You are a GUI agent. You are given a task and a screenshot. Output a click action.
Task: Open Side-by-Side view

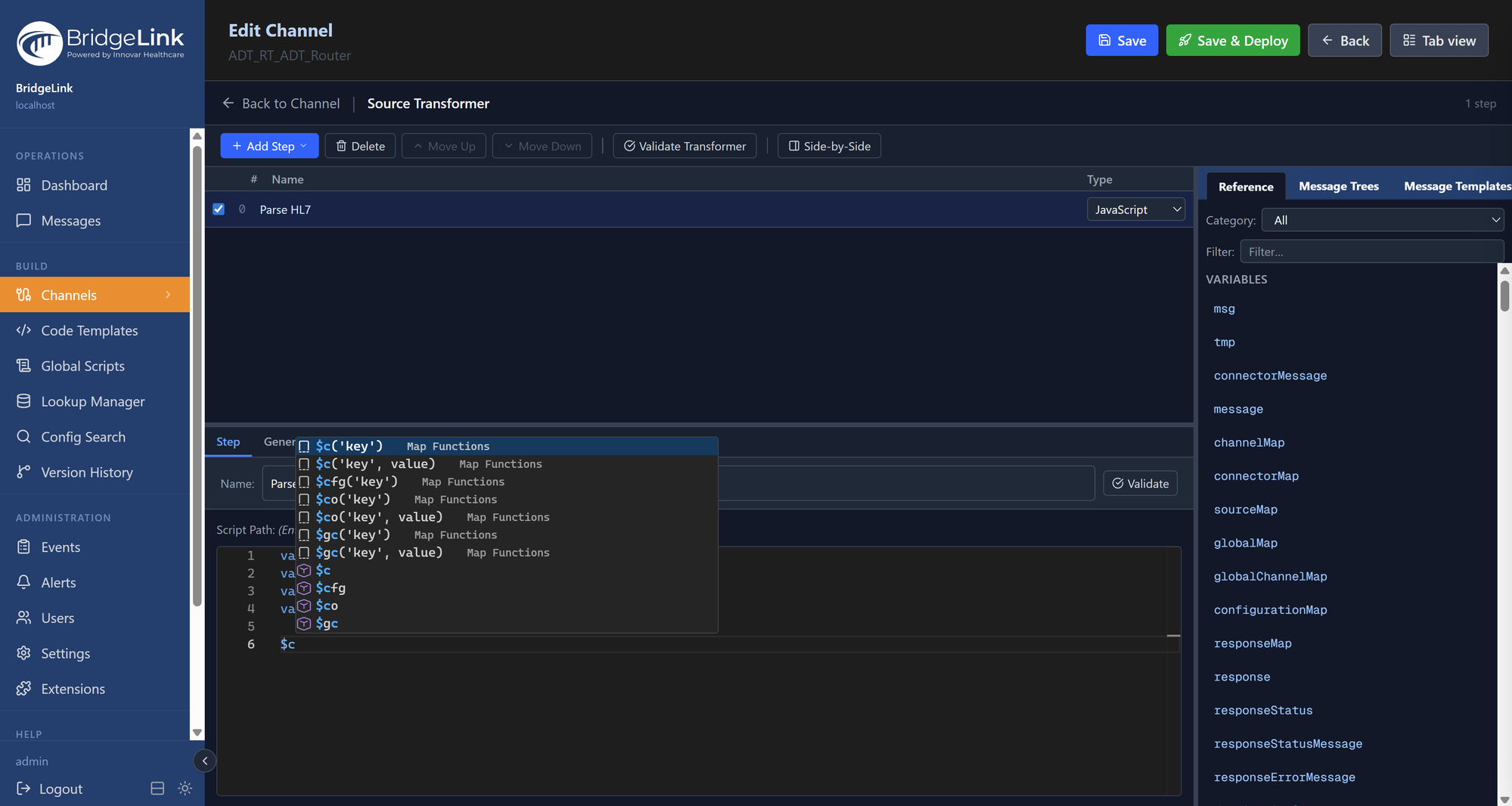coord(829,146)
